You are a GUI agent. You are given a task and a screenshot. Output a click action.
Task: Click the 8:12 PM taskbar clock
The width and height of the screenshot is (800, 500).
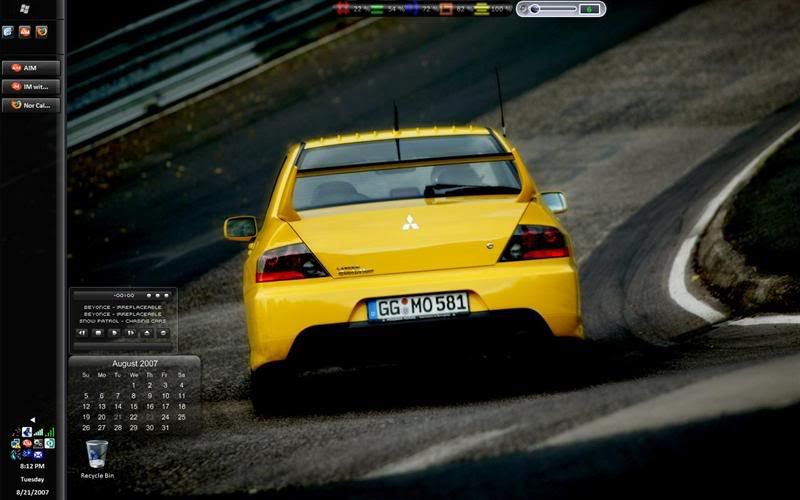click(32, 466)
